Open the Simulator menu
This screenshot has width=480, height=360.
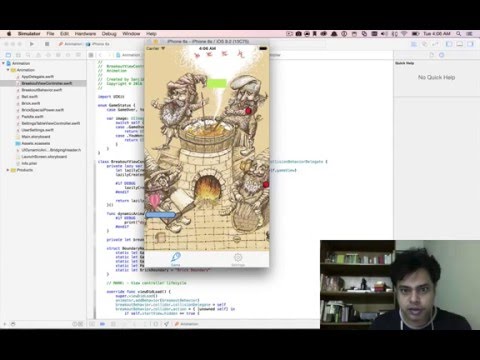tap(29, 34)
